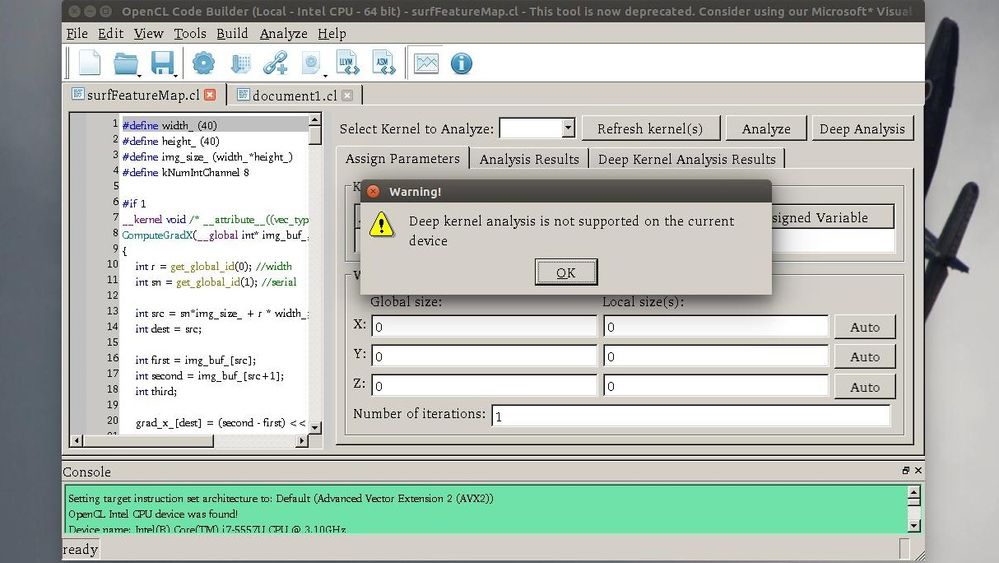The image size is (999, 563).
Task: Switch to the document1.cl tab
Action: pyautogui.click(x=295, y=96)
